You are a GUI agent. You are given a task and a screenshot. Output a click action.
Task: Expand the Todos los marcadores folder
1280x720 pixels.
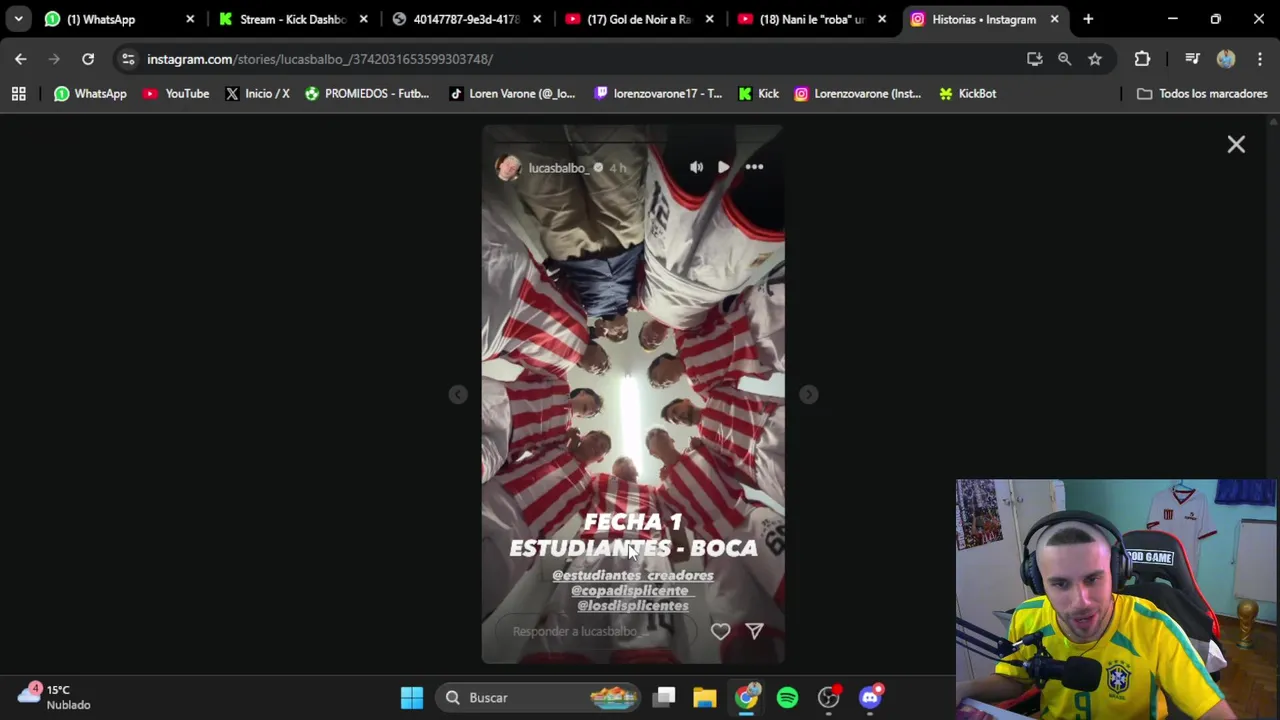point(1202,93)
